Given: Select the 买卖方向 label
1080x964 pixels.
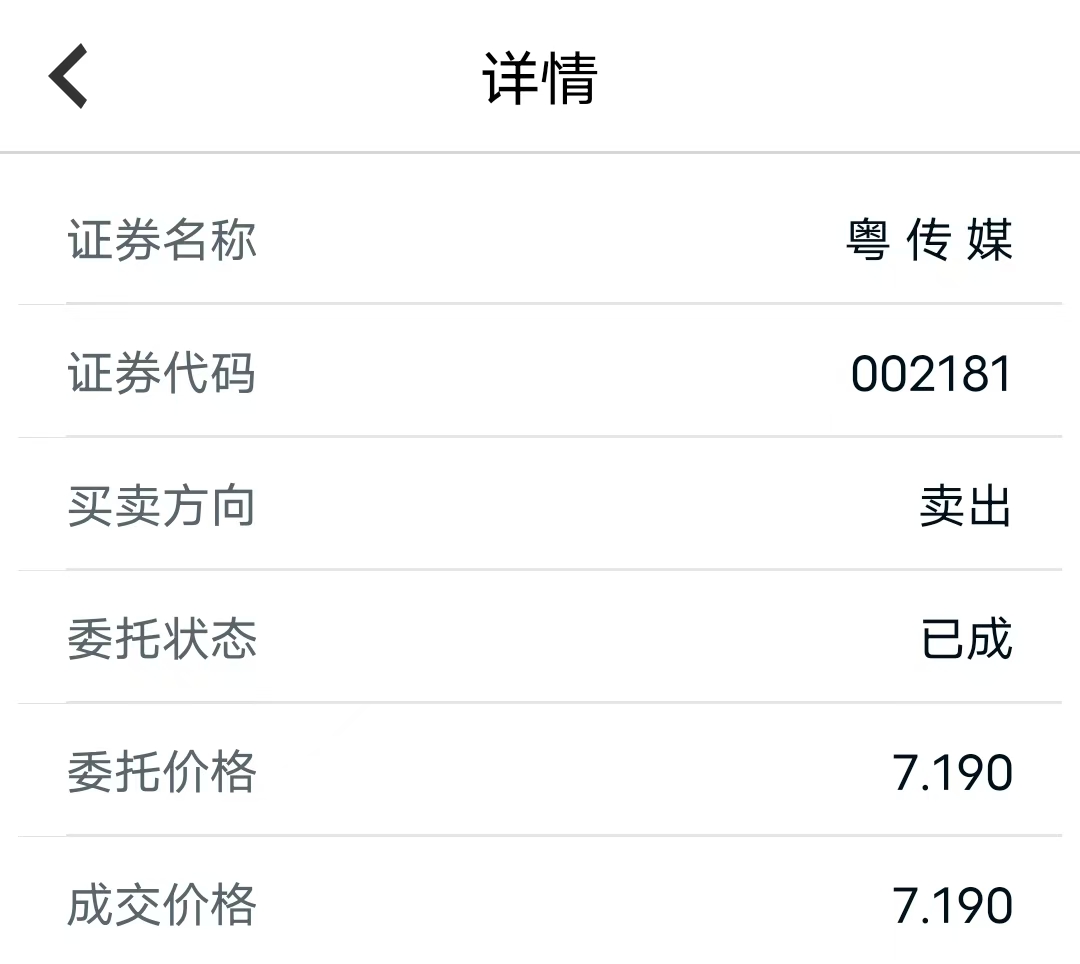Looking at the screenshot, I should coord(162,505).
